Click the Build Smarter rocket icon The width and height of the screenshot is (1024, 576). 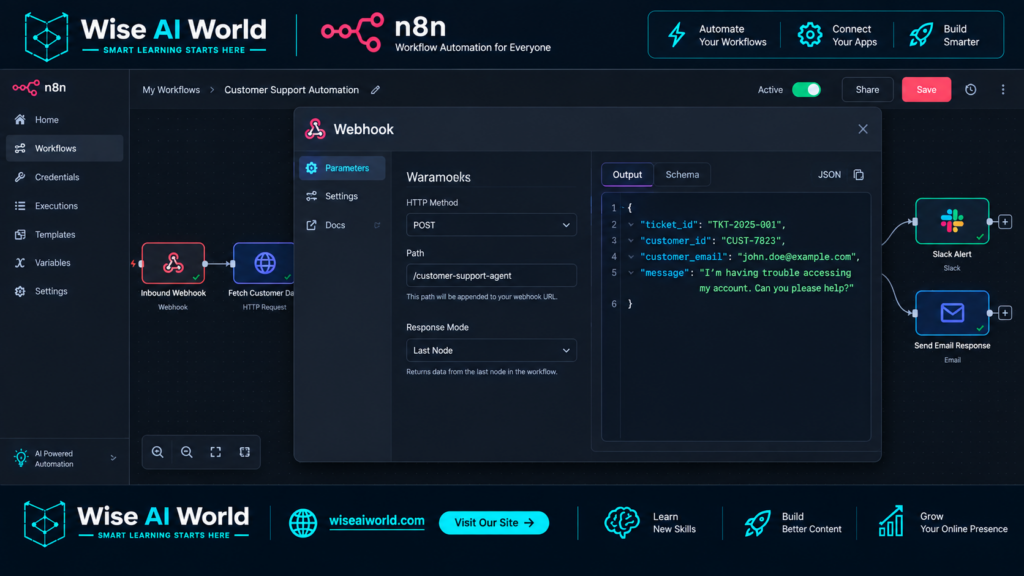point(921,35)
